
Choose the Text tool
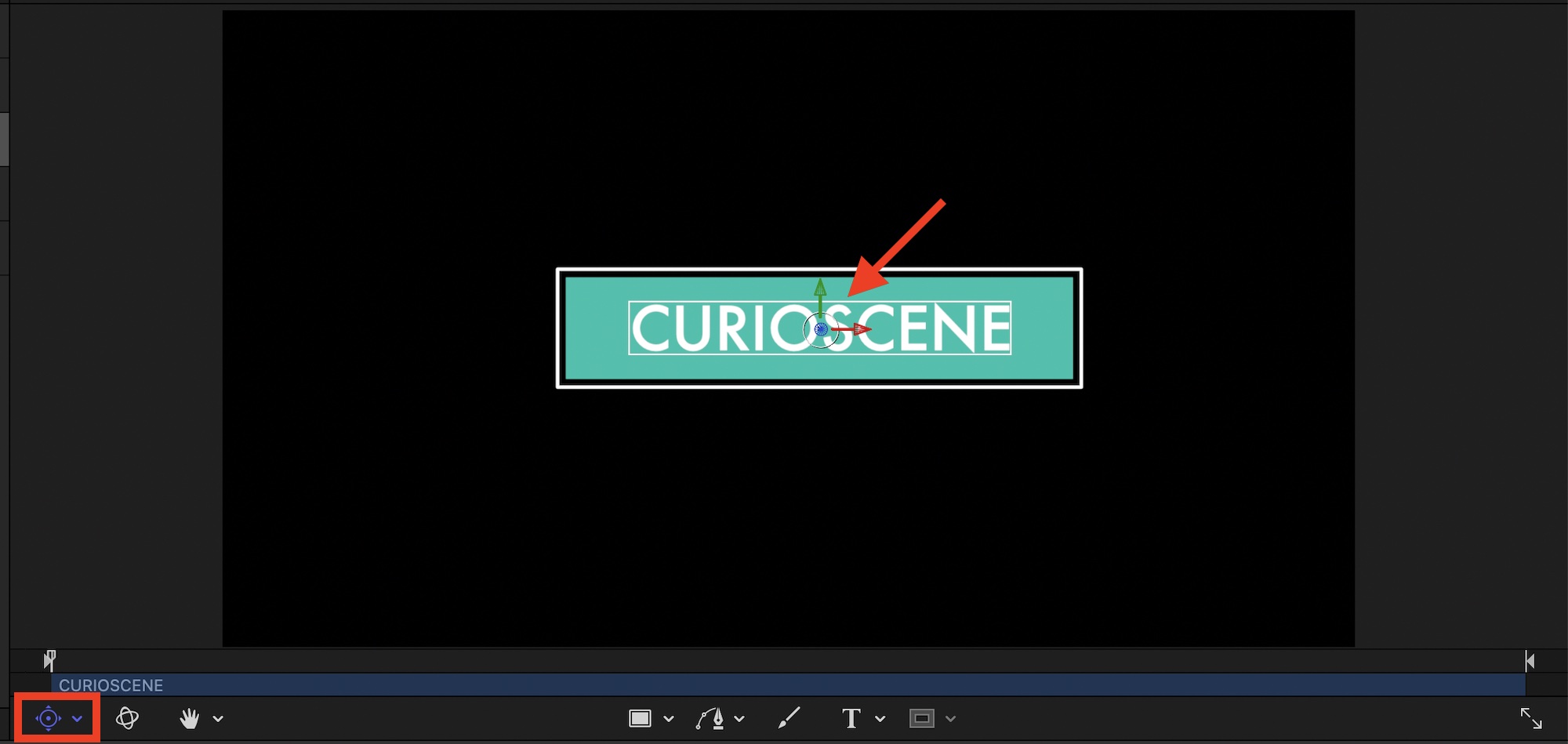(x=851, y=718)
